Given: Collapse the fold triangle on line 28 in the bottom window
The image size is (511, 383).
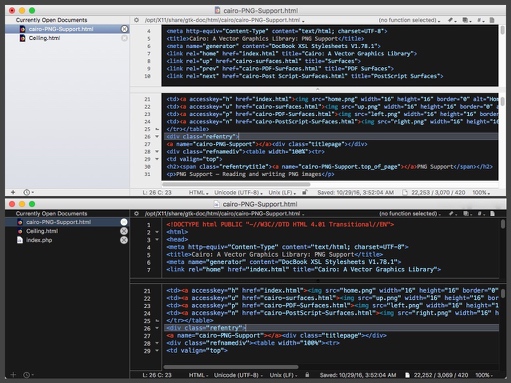Looking at the screenshot, I should coord(157,343).
